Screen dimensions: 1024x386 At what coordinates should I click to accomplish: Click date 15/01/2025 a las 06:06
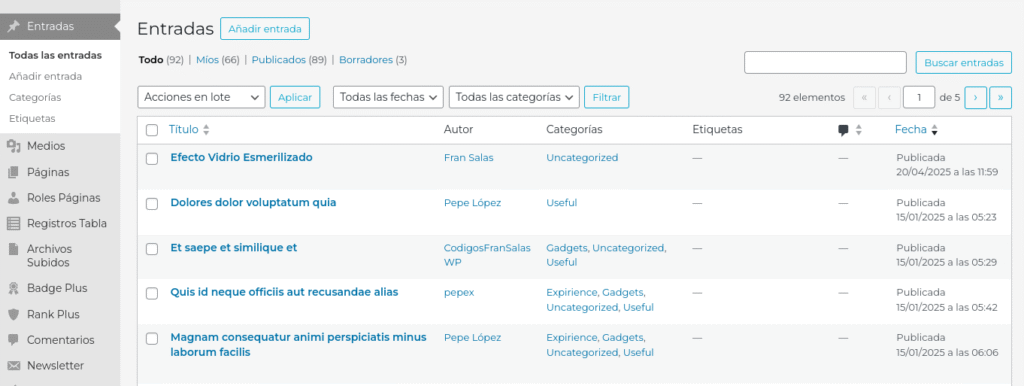tap(947, 353)
